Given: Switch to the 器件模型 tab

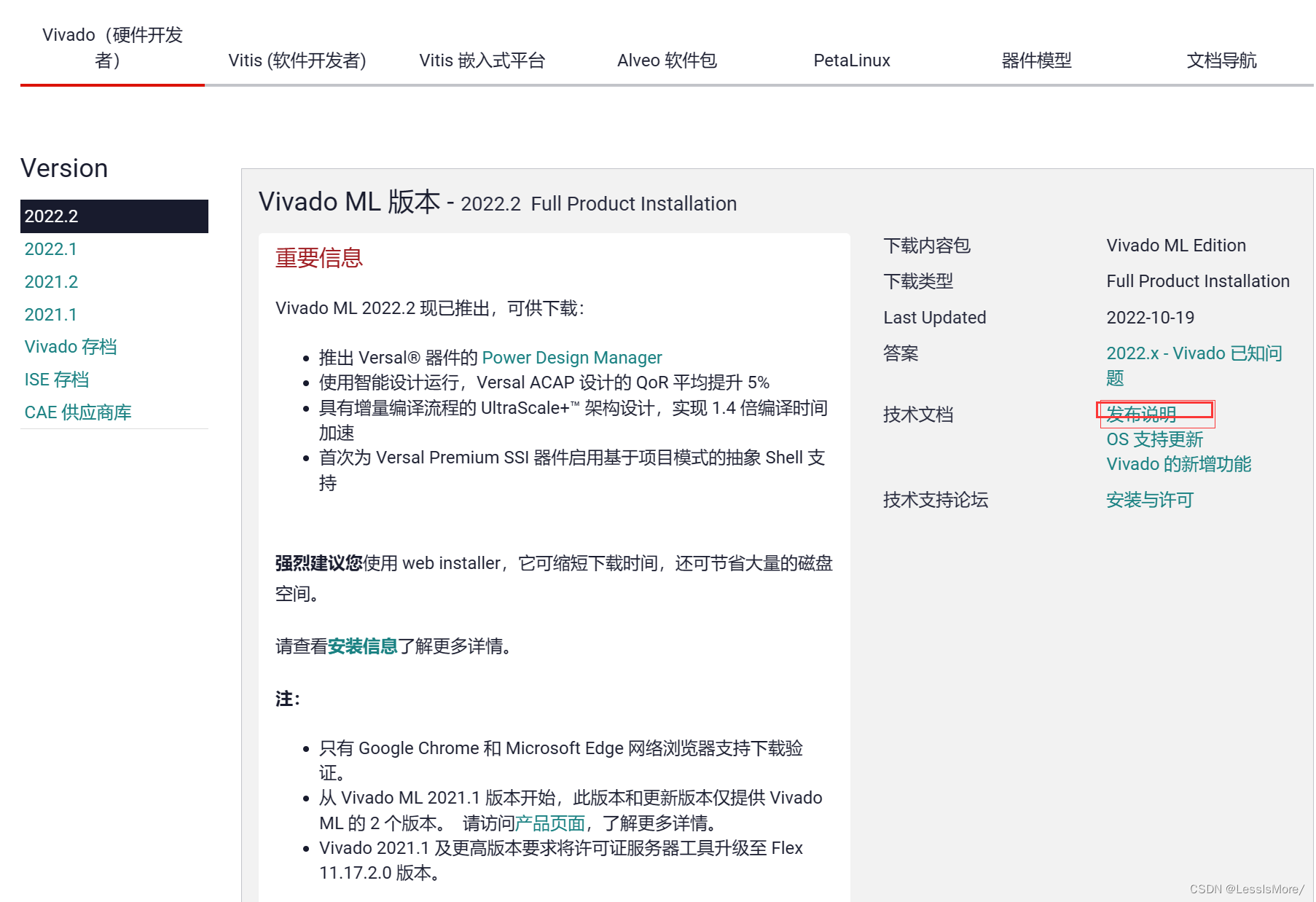Looking at the screenshot, I should pyautogui.click(x=1036, y=60).
